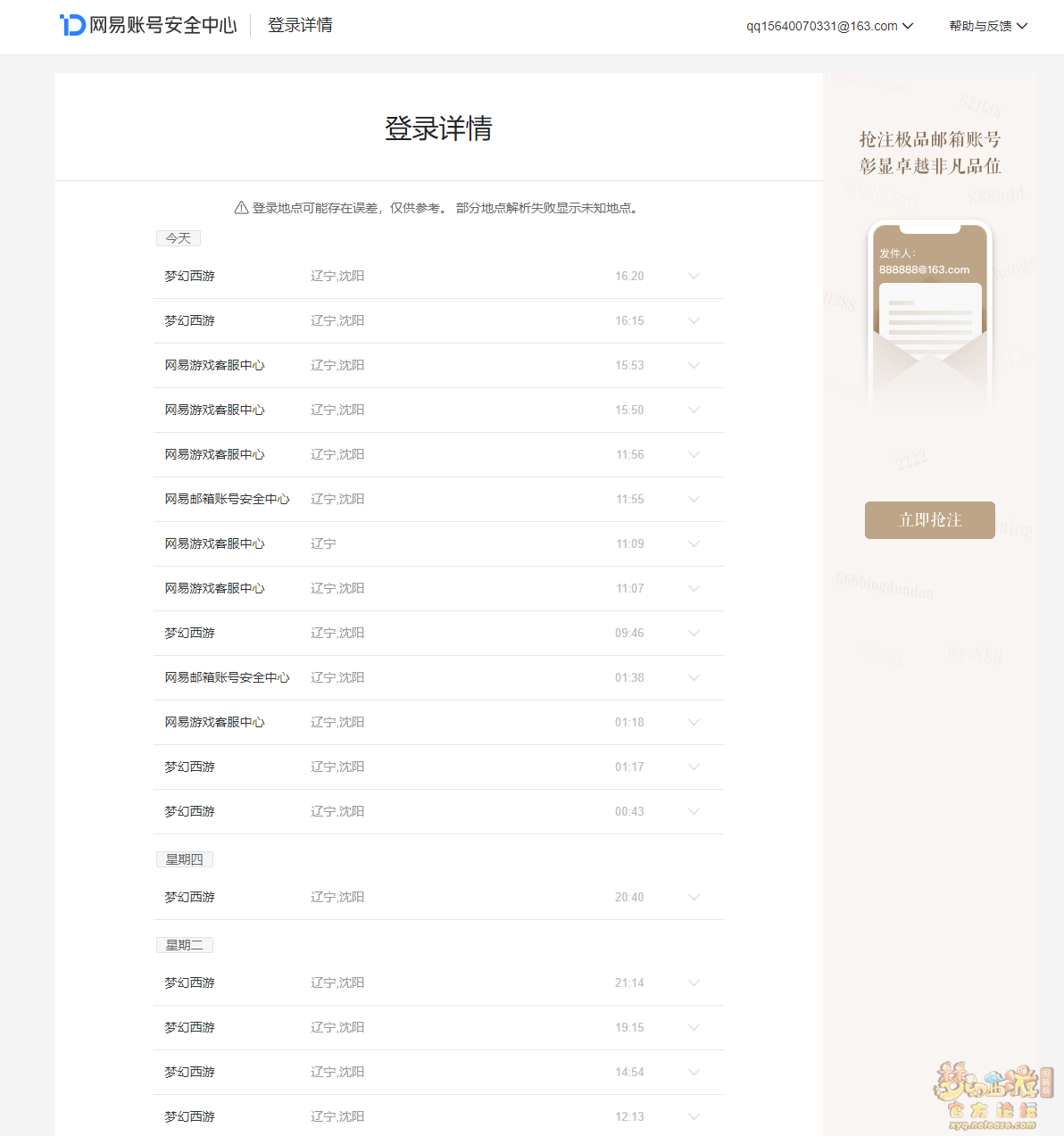Click the 20:40 time value under 星期四

point(629,898)
